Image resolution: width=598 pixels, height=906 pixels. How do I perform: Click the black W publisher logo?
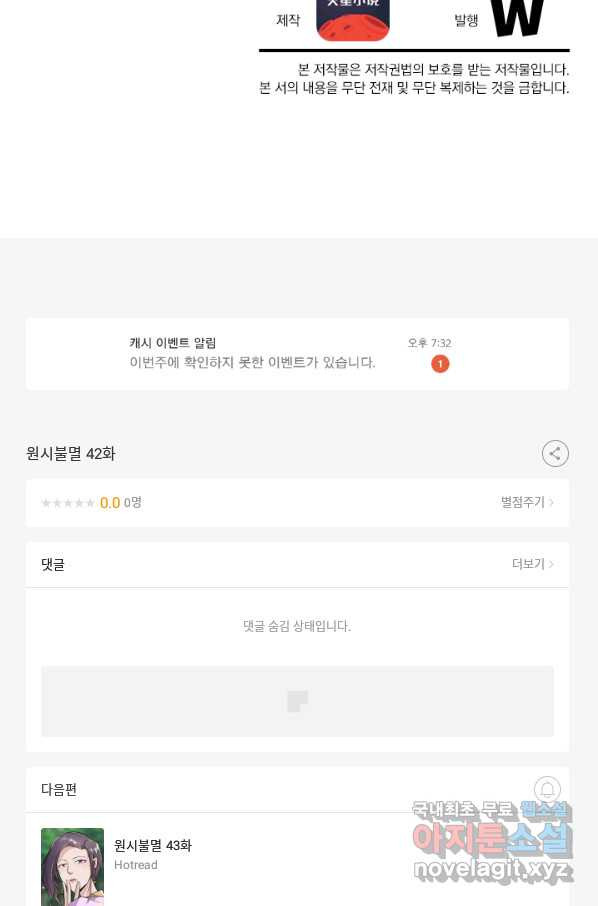click(517, 18)
